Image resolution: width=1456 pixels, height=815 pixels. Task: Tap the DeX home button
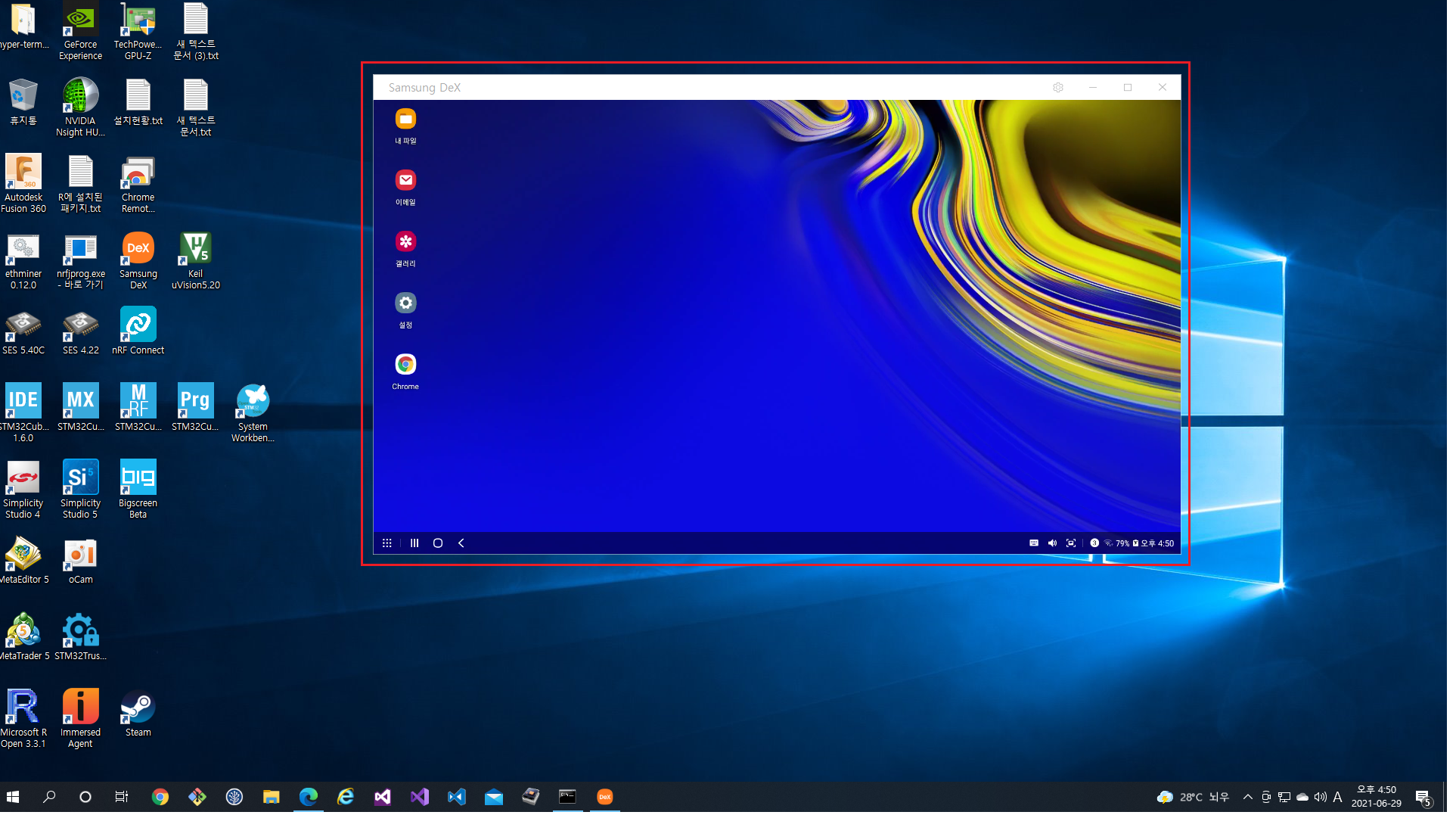[x=439, y=545]
